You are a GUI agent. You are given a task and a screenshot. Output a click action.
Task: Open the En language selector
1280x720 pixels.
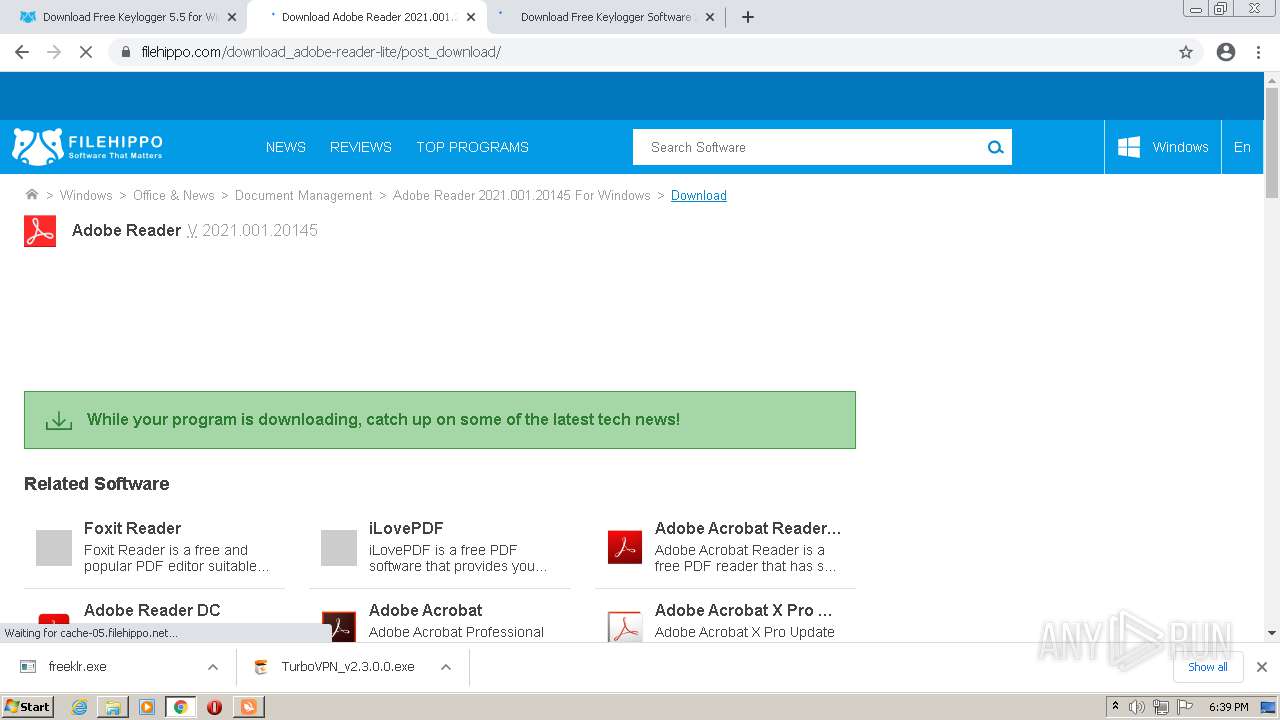pyautogui.click(x=1242, y=147)
